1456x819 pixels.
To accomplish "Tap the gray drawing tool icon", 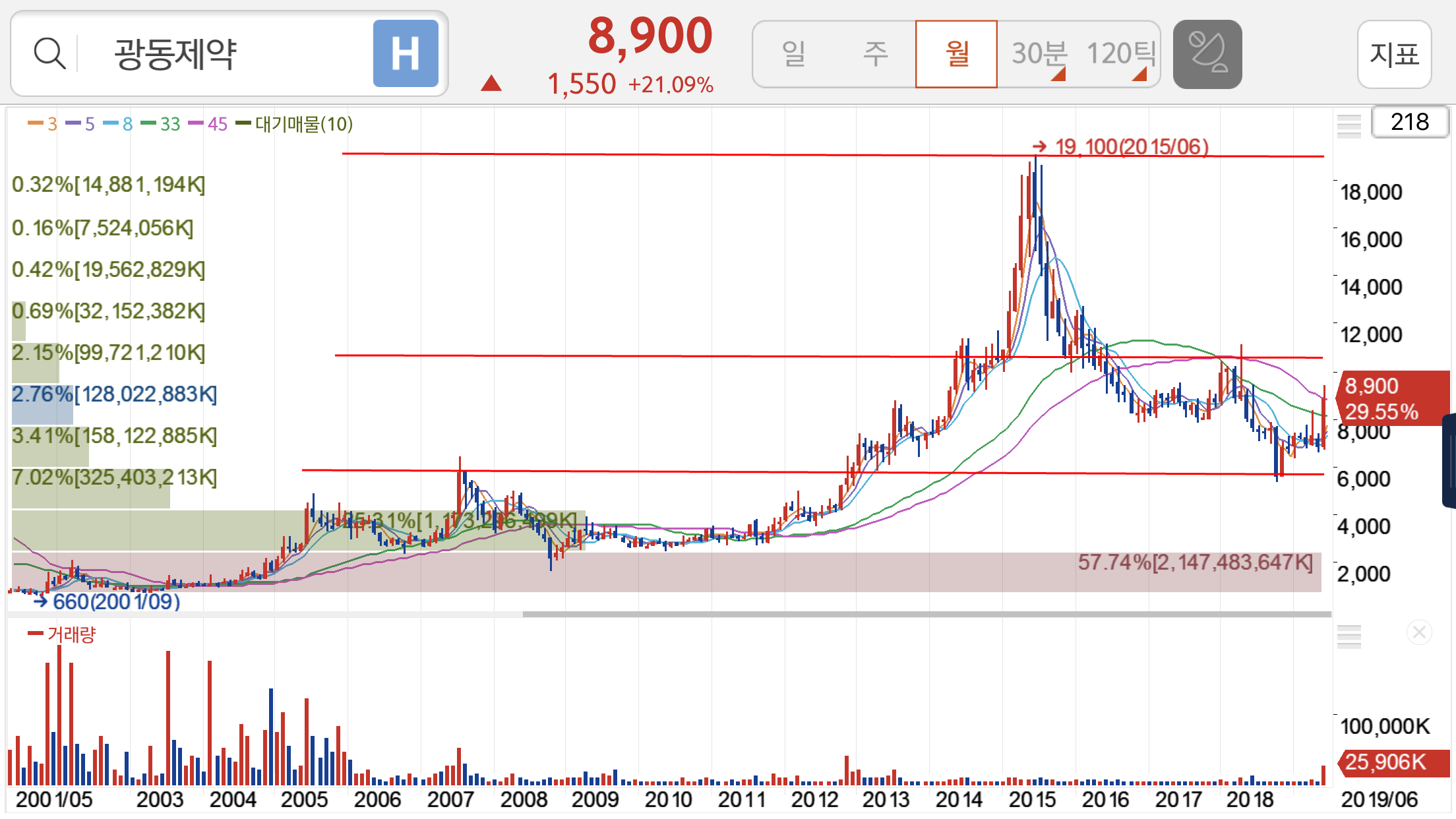I will click(1207, 53).
